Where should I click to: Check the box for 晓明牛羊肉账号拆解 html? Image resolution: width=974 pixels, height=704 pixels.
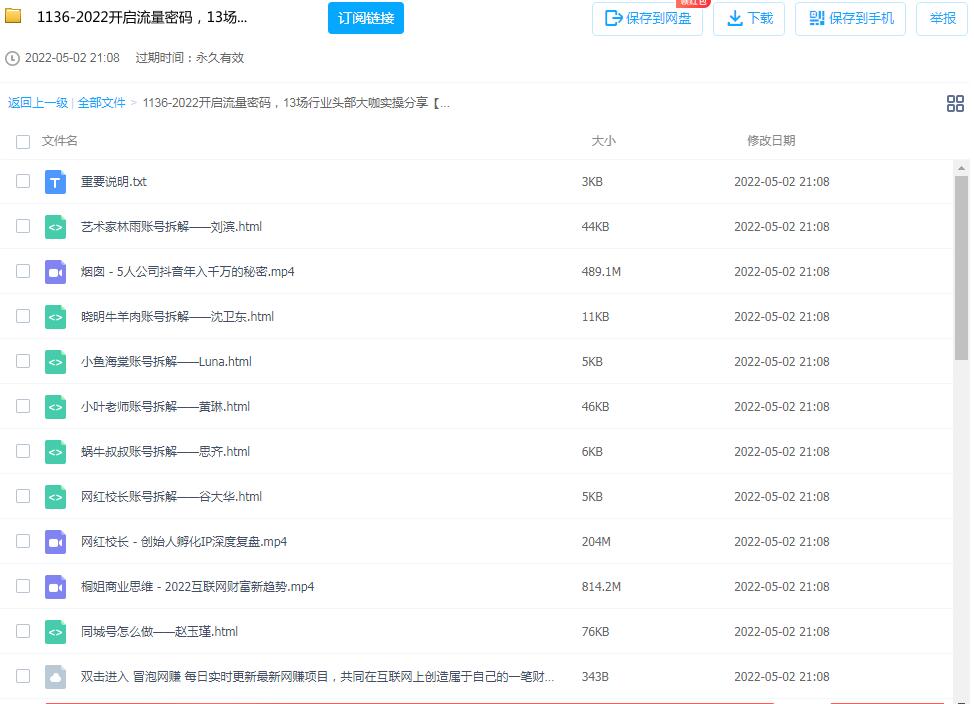tap(23, 316)
